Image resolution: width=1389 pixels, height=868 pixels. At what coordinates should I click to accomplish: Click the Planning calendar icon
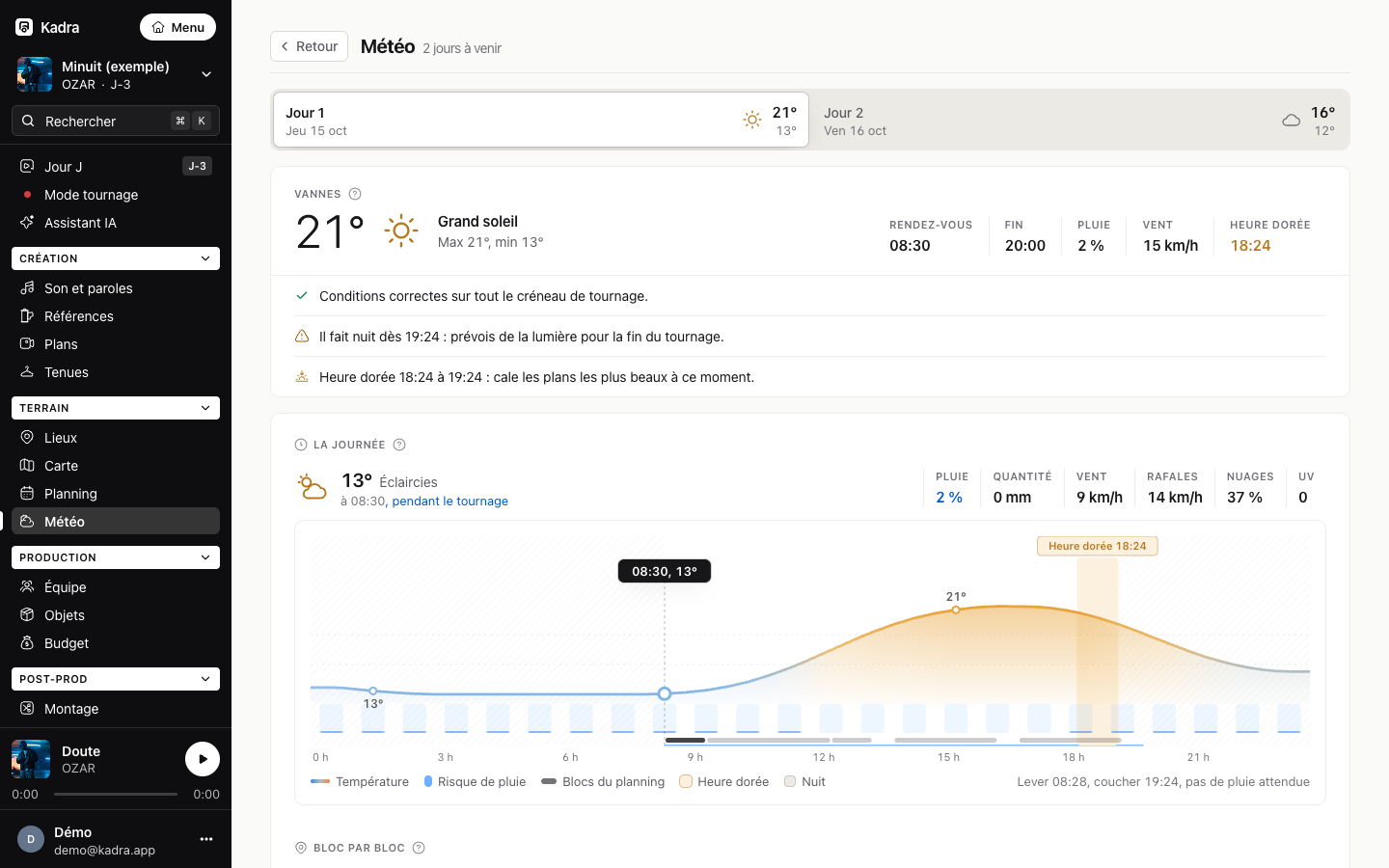[27, 493]
